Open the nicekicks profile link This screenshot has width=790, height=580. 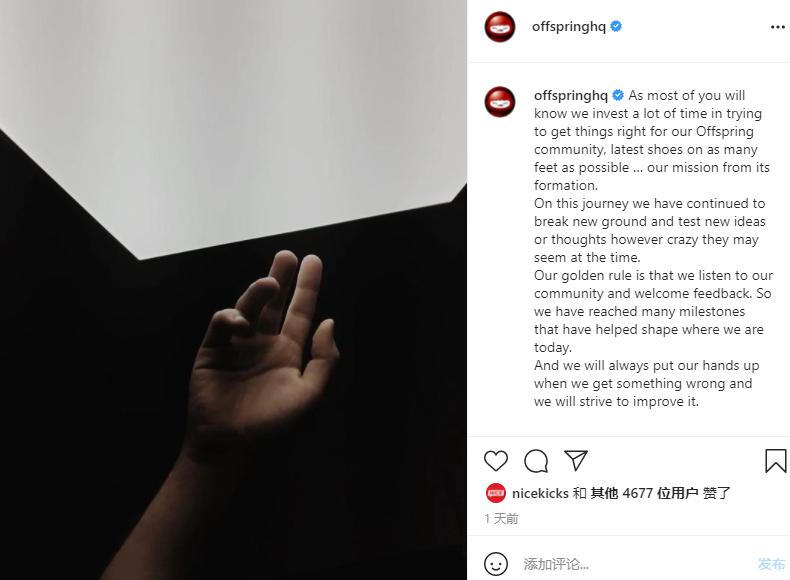pos(540,493)
